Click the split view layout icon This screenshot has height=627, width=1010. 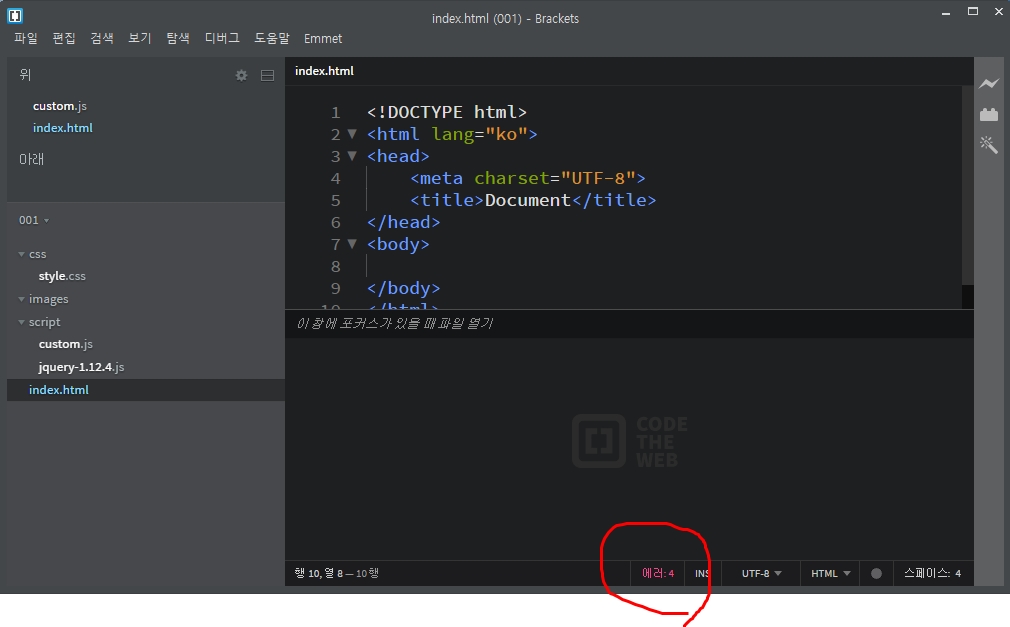point(267,75)
